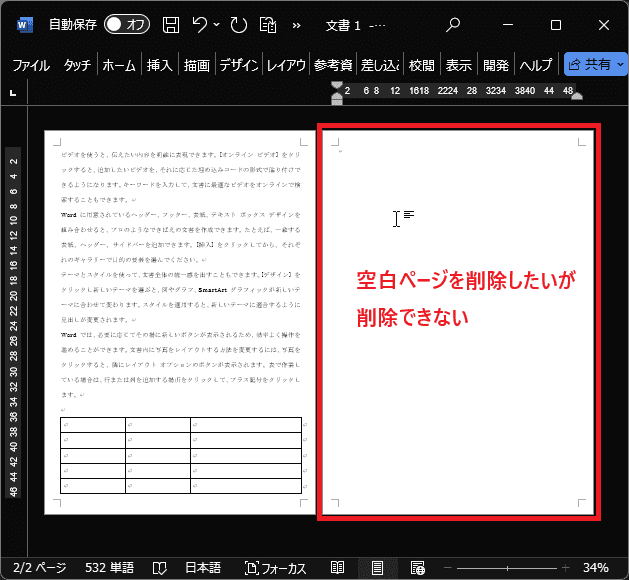Click the ruler tab selector icon
This screenshot has height=580, width=629.
[x=12, y=93]
